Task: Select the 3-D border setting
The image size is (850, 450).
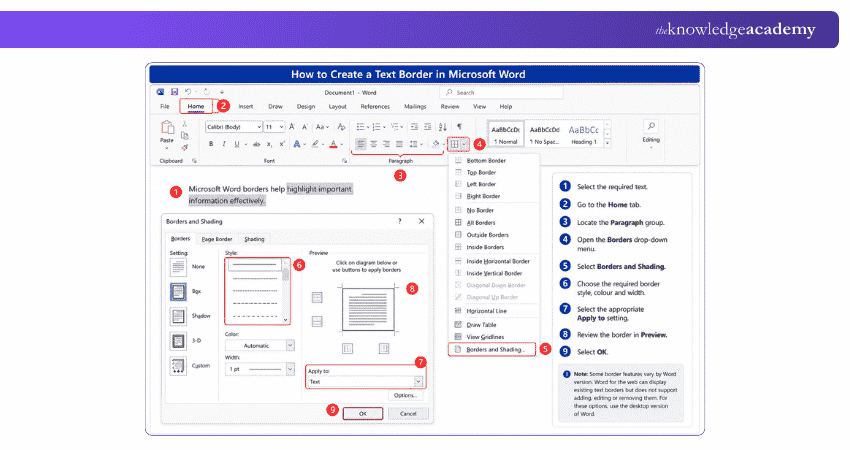Action: tap(178, 340)
